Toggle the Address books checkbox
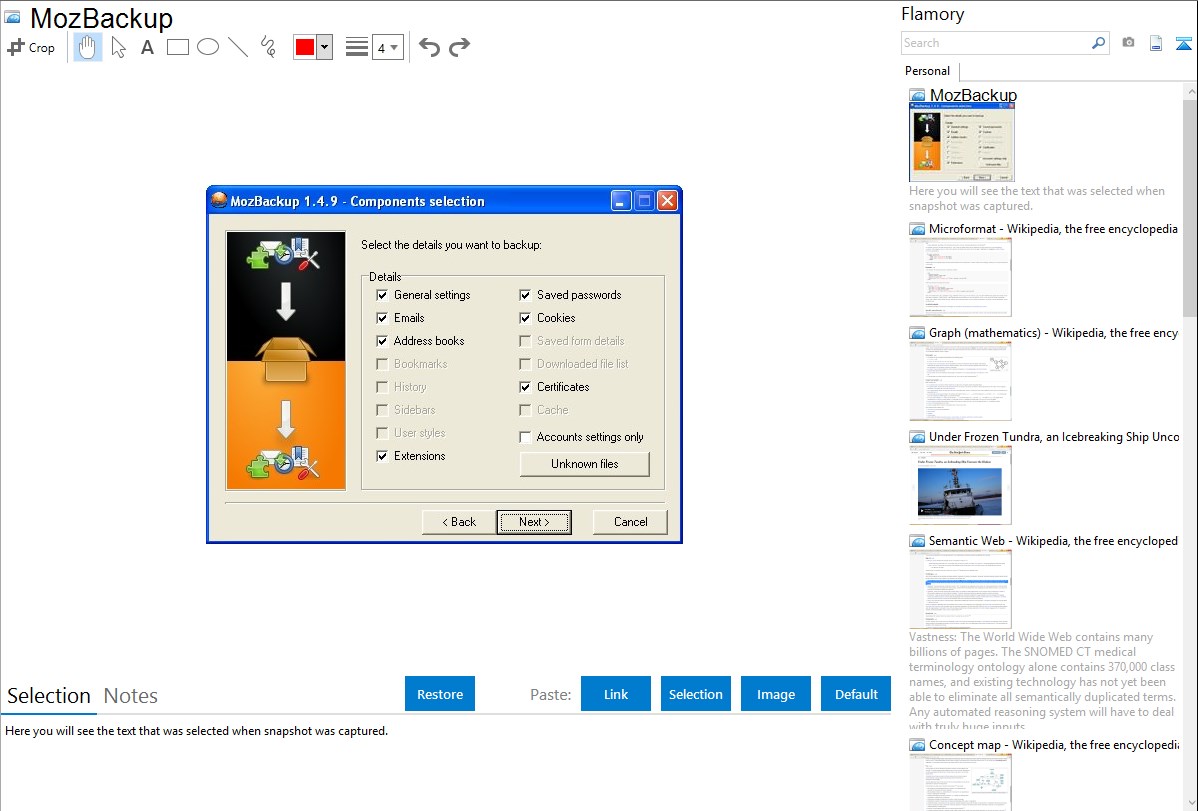This screenshot has height=811, width=1198. tap(382, 341)
